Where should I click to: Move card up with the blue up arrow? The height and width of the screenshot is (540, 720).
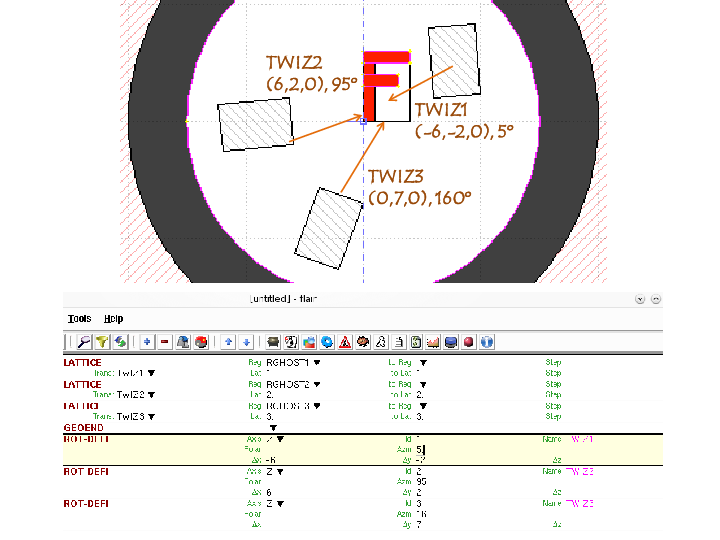tap(228, 342)
